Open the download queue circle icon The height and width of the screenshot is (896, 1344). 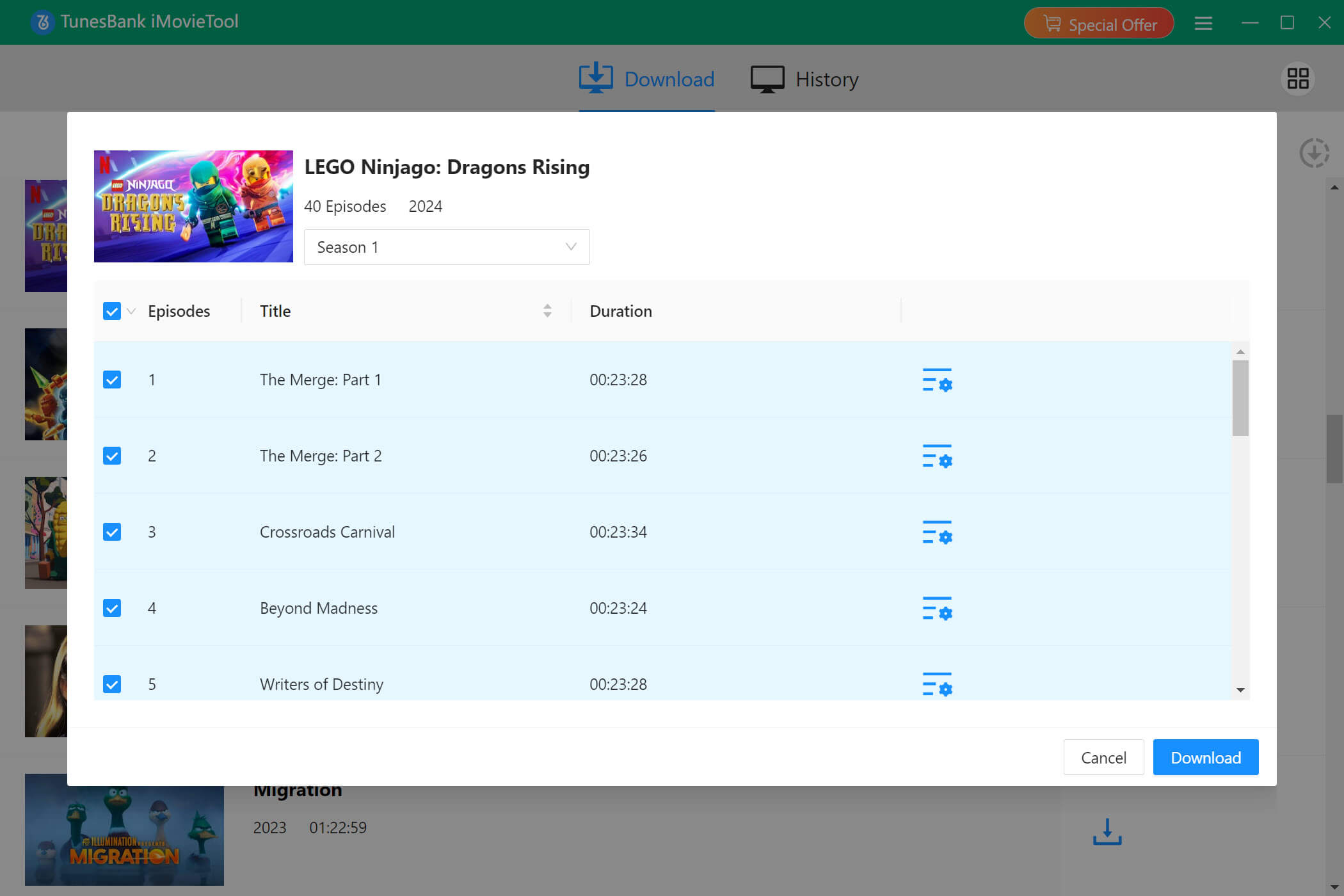tap(1314, 154)
